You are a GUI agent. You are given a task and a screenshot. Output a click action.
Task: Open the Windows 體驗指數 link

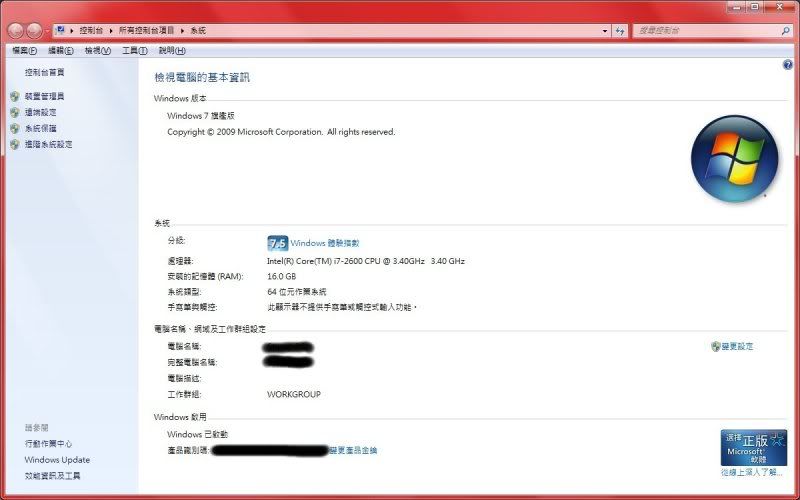[x=324, y=243]
